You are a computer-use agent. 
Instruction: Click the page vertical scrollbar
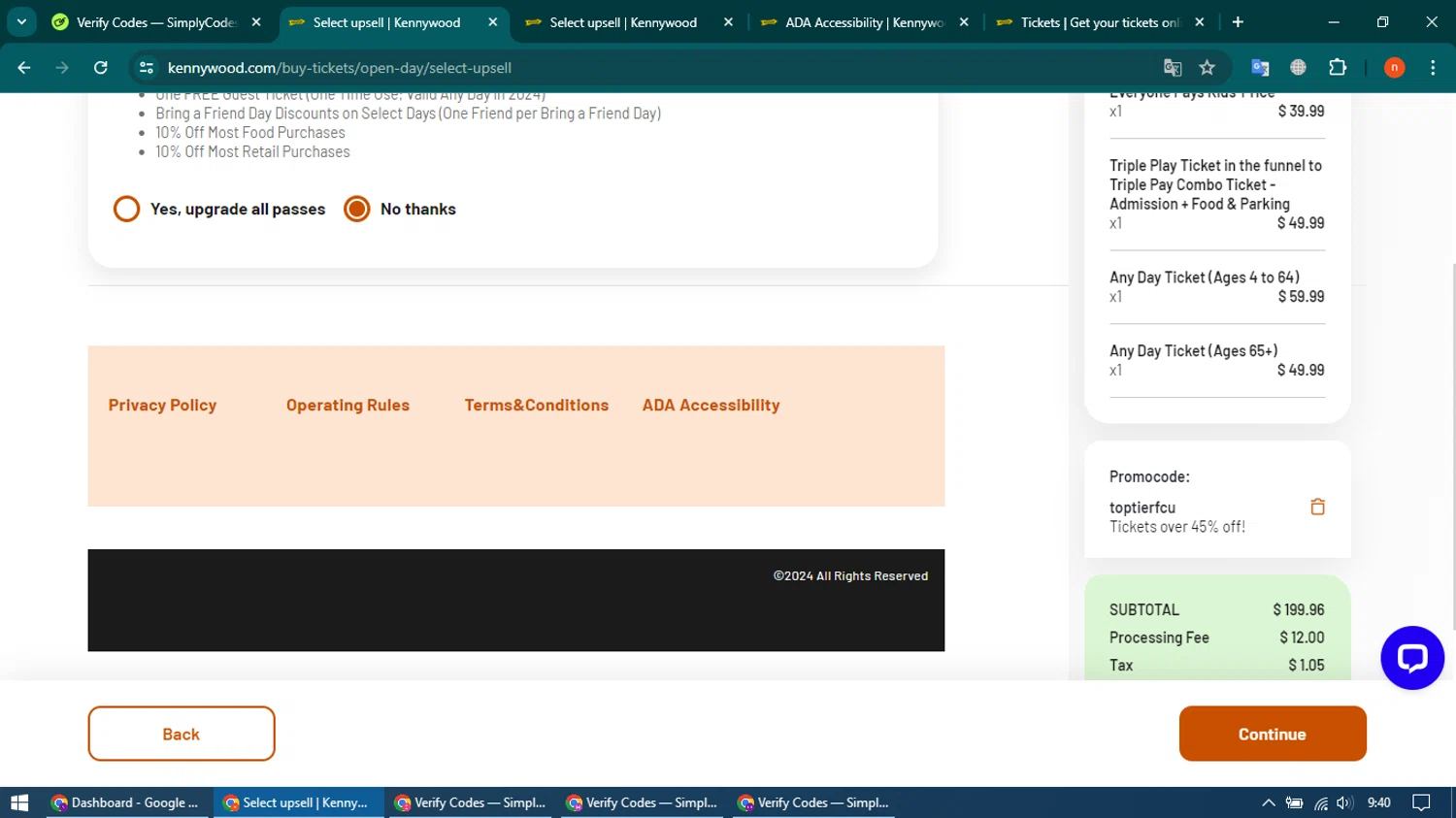[x=1453, y=446]
